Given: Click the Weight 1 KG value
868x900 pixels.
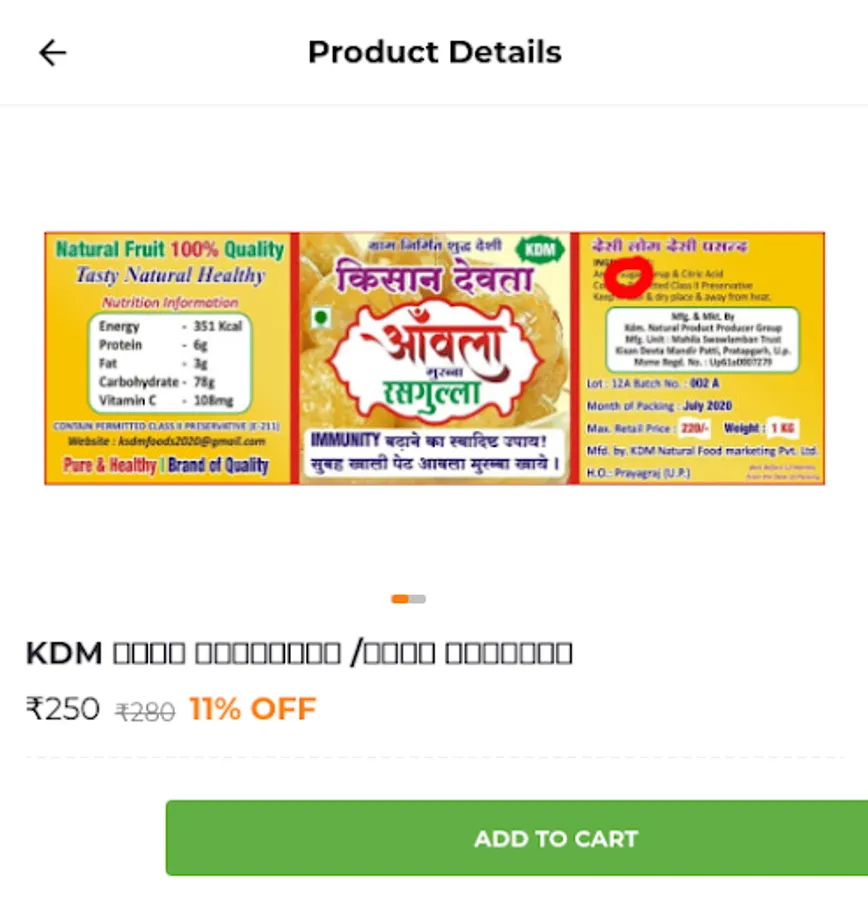Looking at the screenshot, I should [x=782, y=428].
